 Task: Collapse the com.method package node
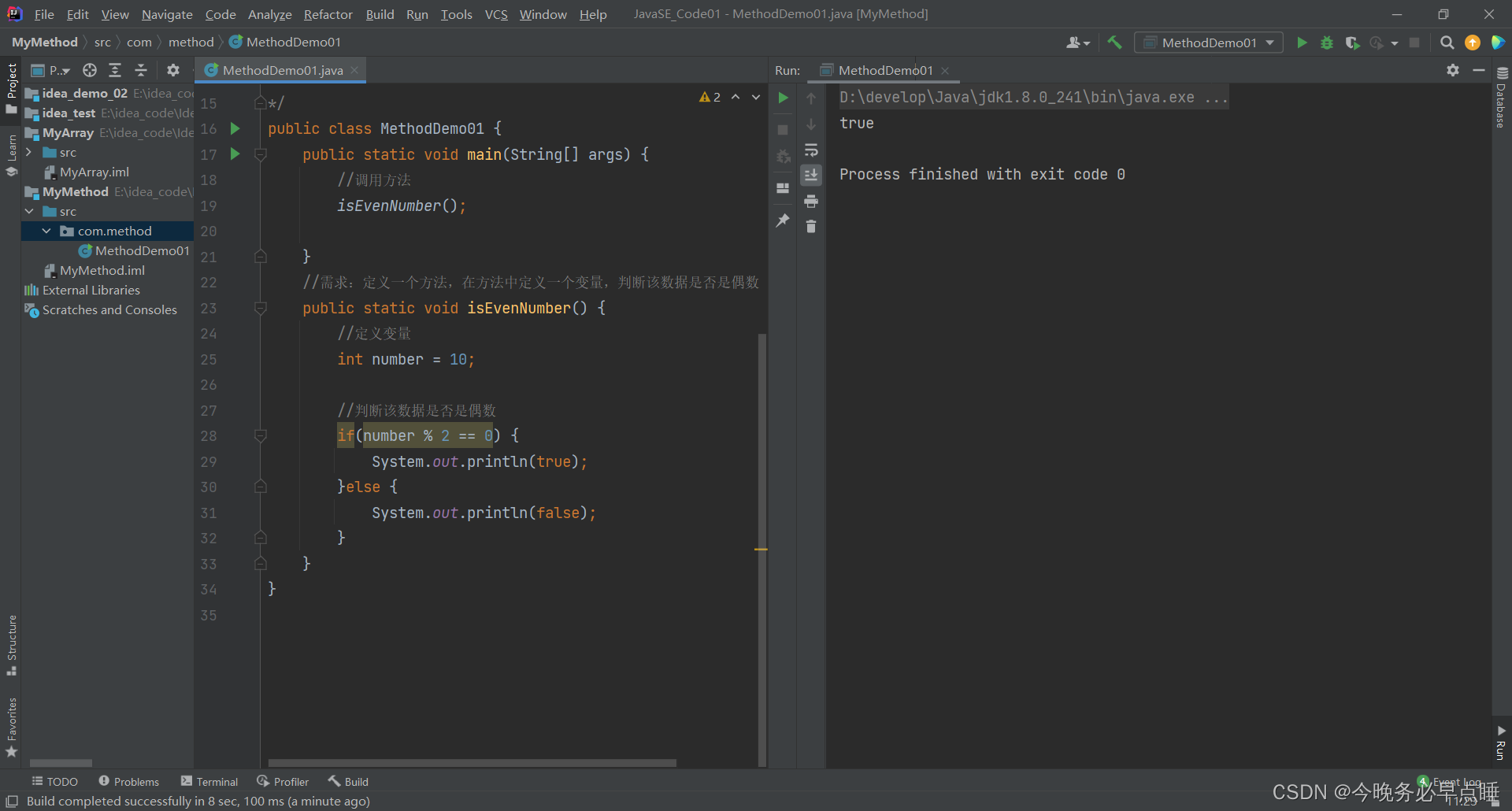pyautogui.click(x=46, y=231)
